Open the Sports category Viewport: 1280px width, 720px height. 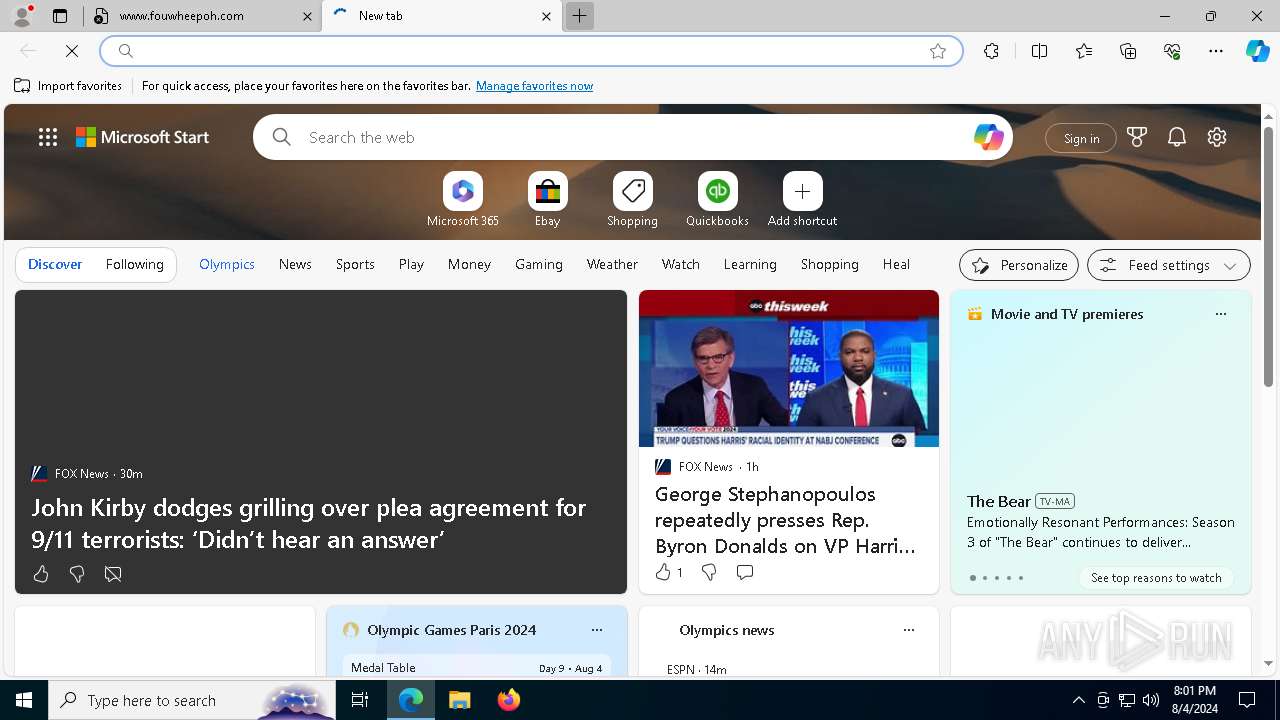[x=355, y=264]
